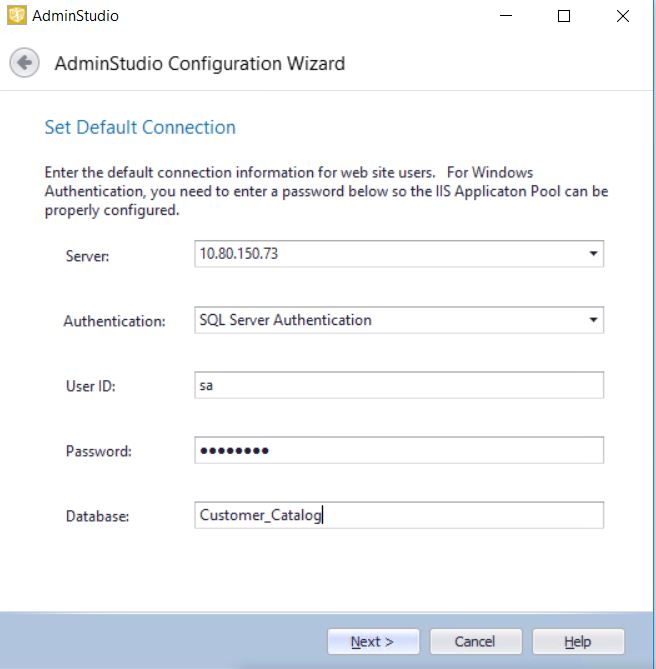Viewport: 656px width, 669px height.
Task: Click the Database: label
Action: click(97, 516)
